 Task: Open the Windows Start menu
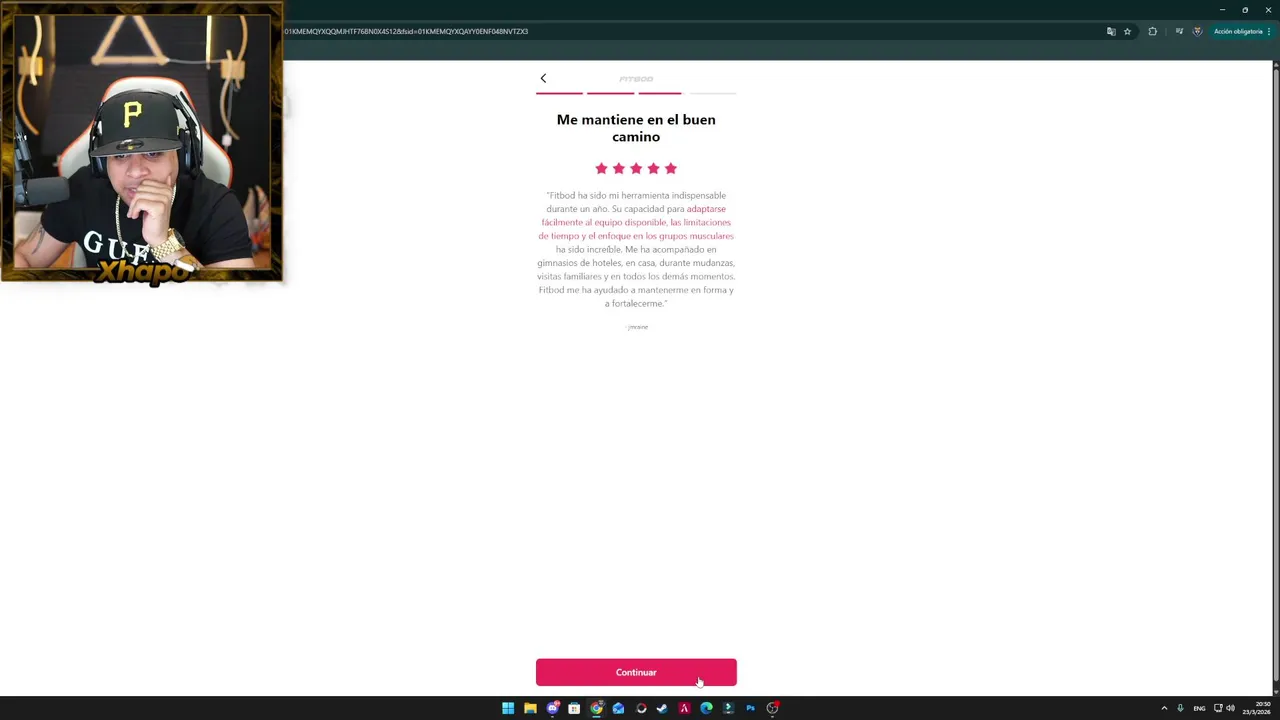click(508, 708)
